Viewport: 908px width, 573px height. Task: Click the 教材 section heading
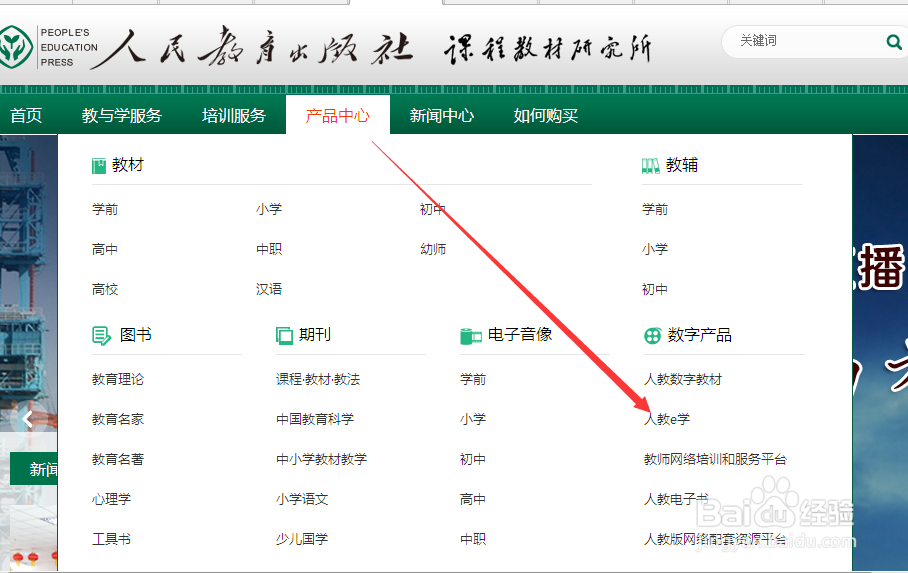point(128,165)
